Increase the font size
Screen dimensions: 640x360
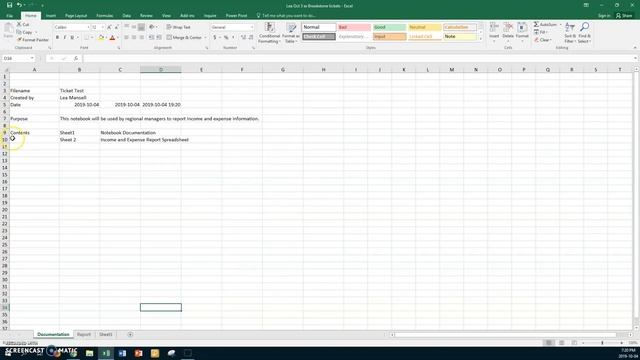109,27
